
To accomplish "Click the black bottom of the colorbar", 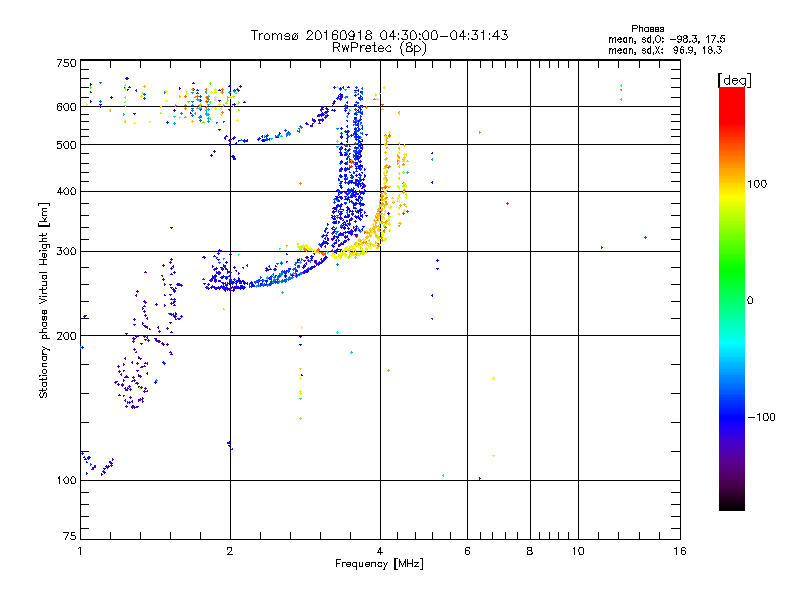I will click(x=732, y=503).
